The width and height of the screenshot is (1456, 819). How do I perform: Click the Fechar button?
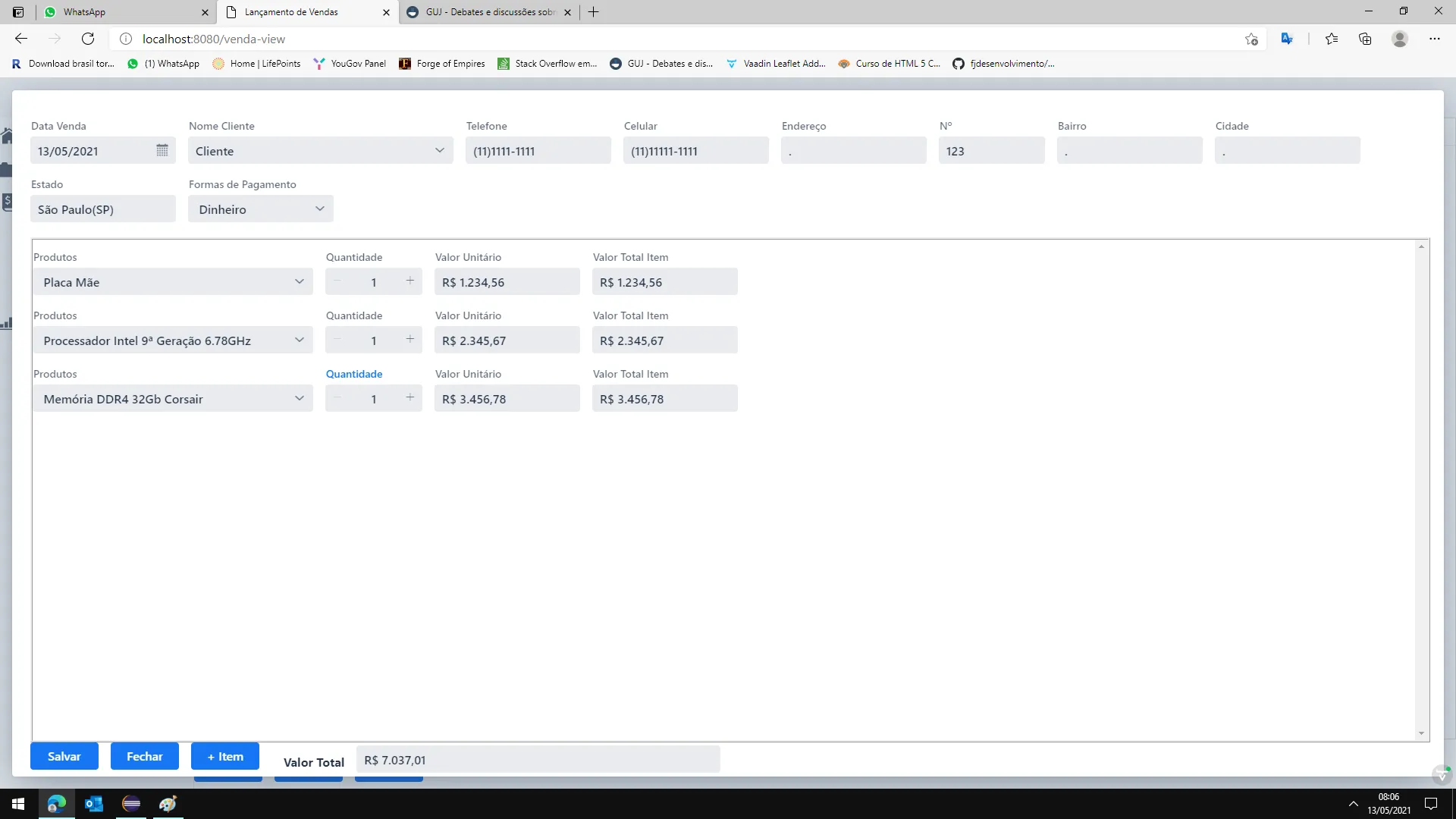[x=145, y=756]
